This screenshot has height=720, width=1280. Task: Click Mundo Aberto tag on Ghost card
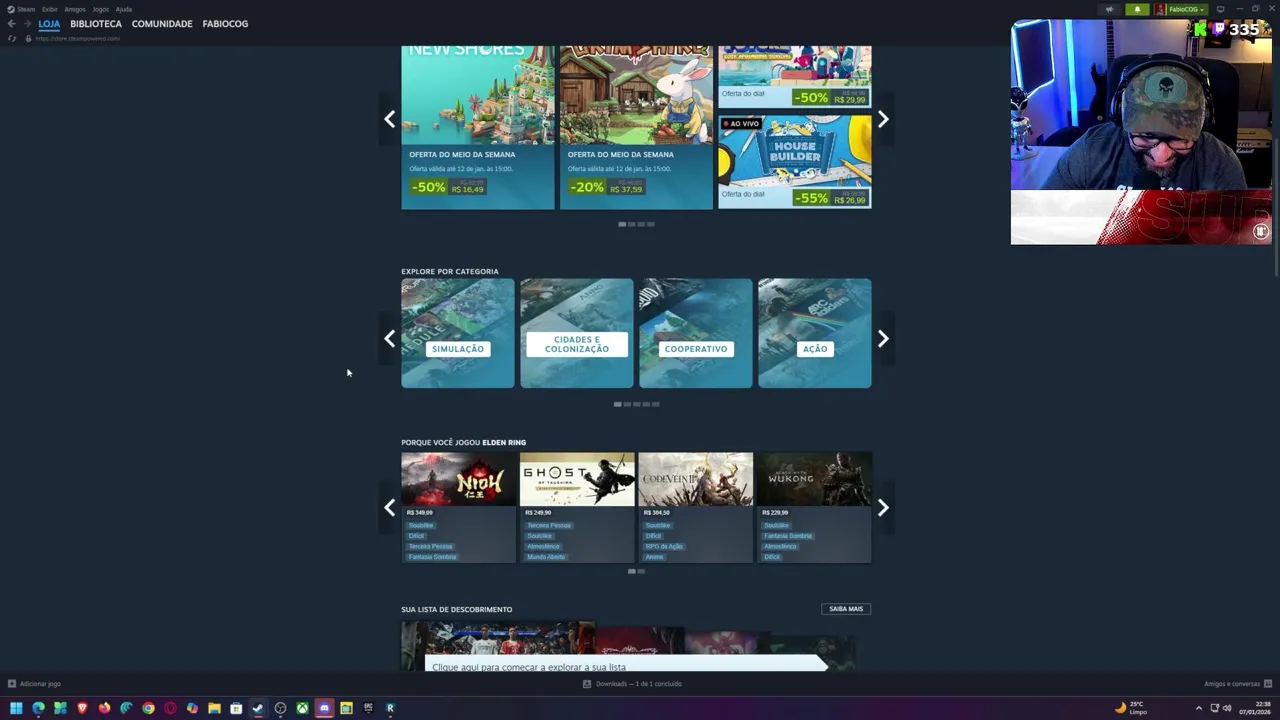pos(546,556)
